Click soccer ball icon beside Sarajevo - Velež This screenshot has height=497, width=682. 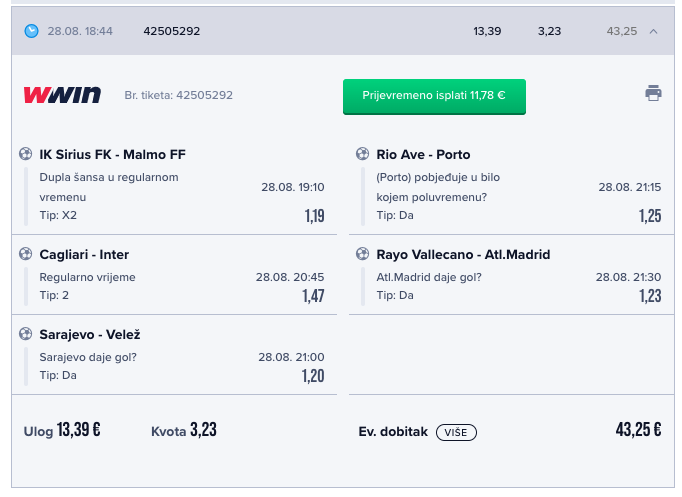point(26,334)
